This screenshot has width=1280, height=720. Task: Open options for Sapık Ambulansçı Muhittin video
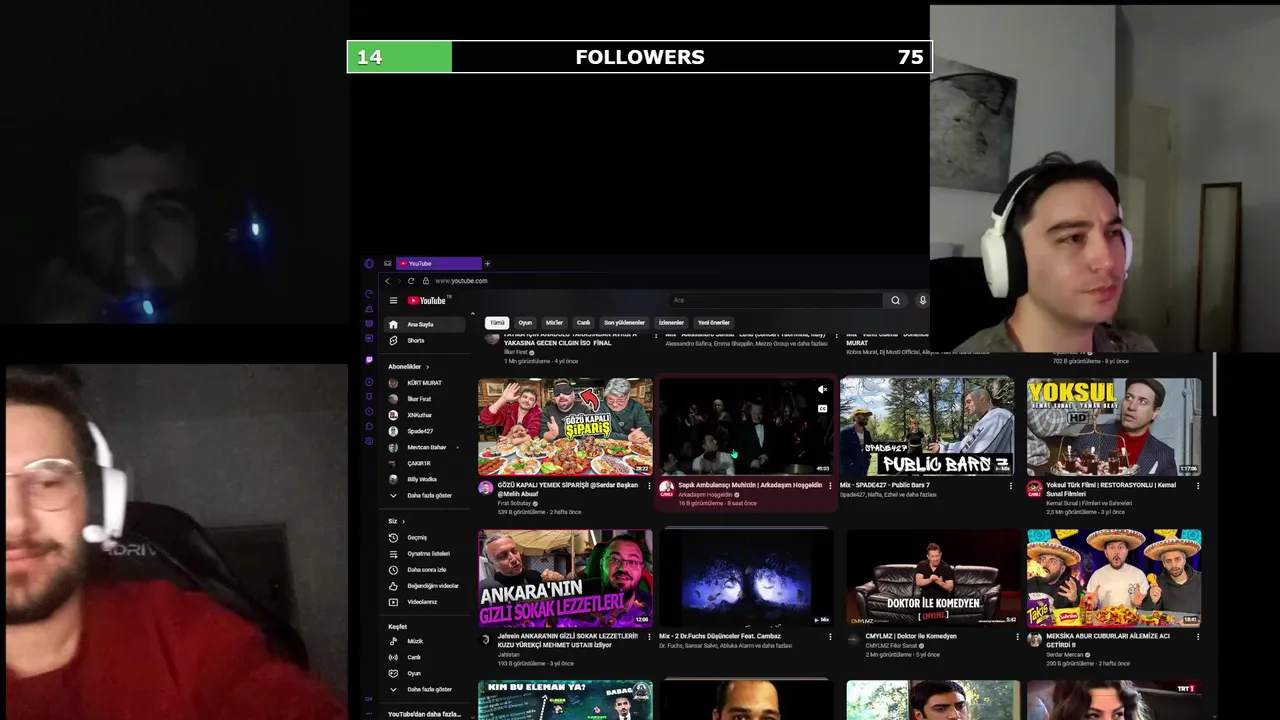click(829, 486)
